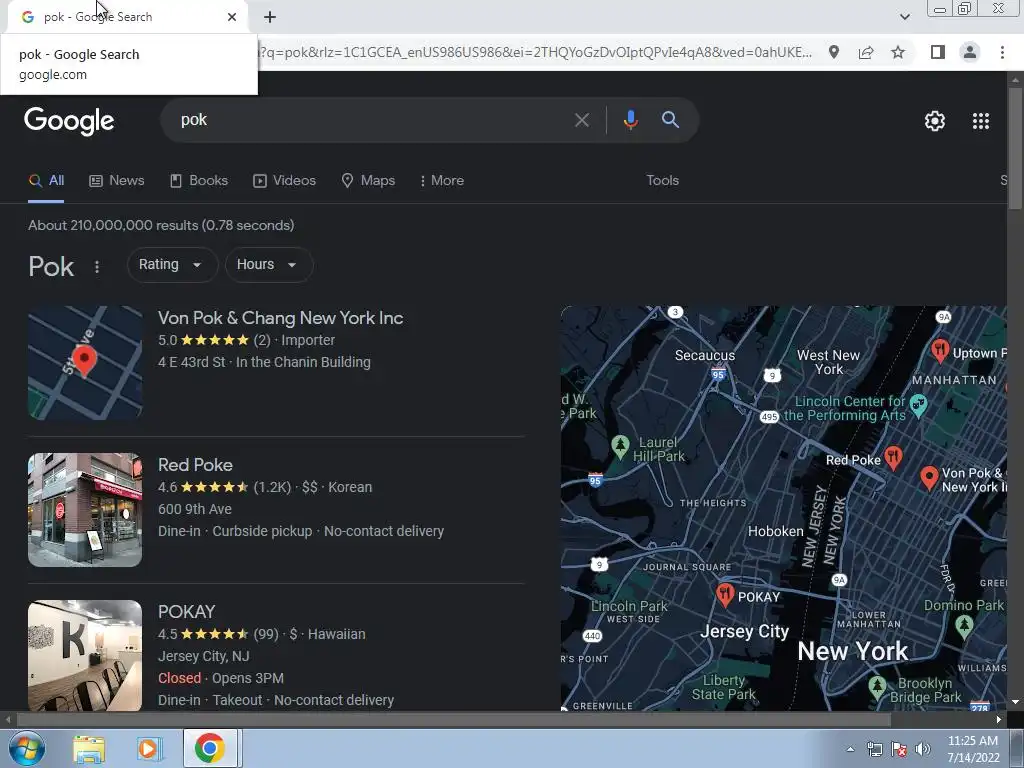This screenshot has height=768, width=1024.
Task: Click '4 E 43rd St · In the Chanin Building'
Action: point(264,362)
